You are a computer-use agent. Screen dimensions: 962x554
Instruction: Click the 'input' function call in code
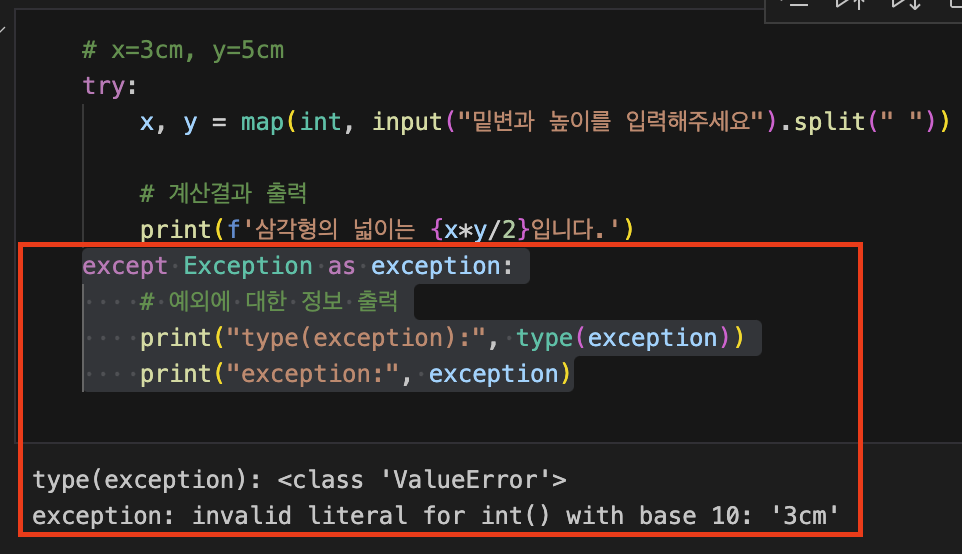click(407, 122)
